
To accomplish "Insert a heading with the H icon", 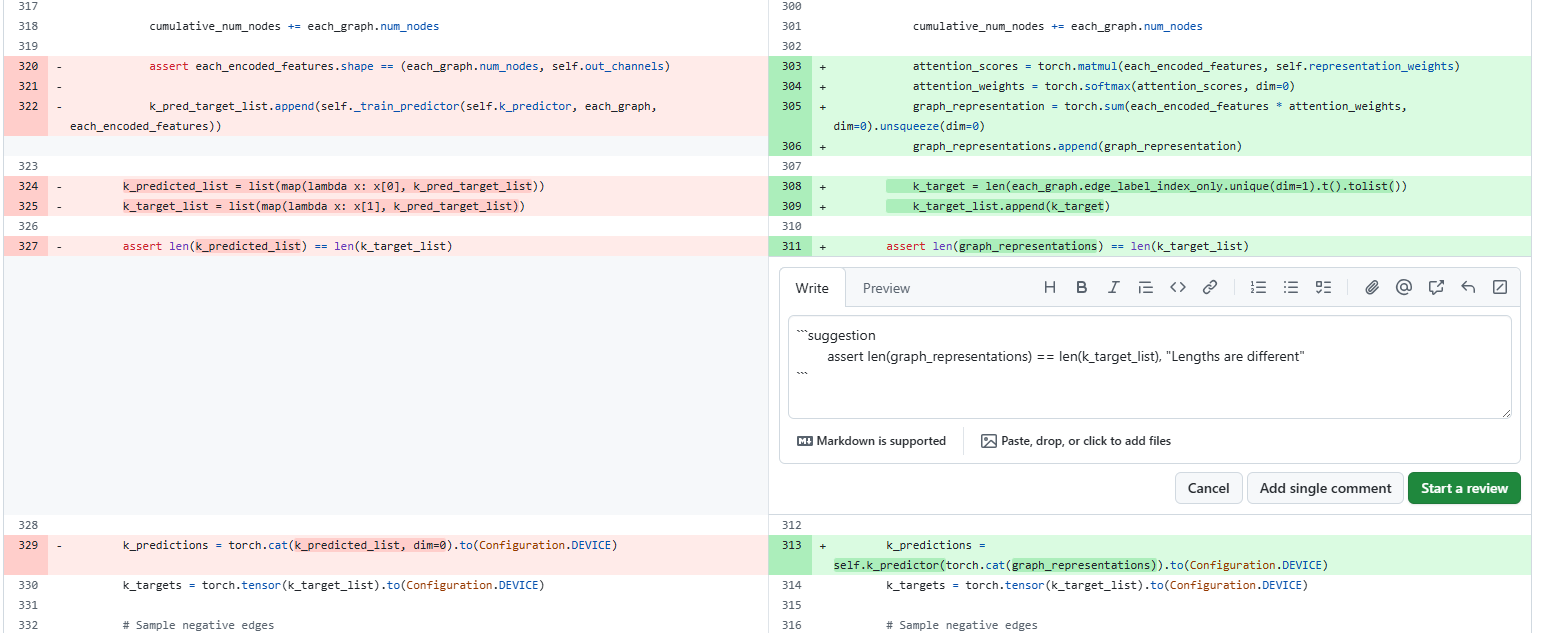I will [1050, 287].
